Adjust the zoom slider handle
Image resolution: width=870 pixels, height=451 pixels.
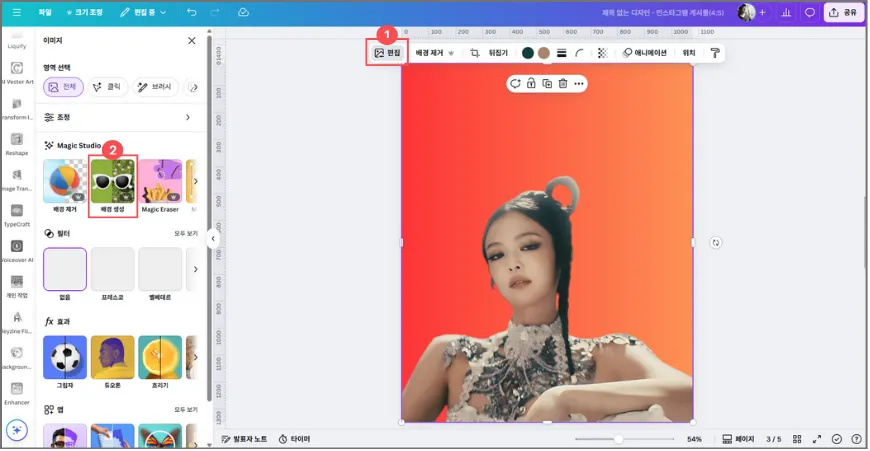tap(618, 439)
